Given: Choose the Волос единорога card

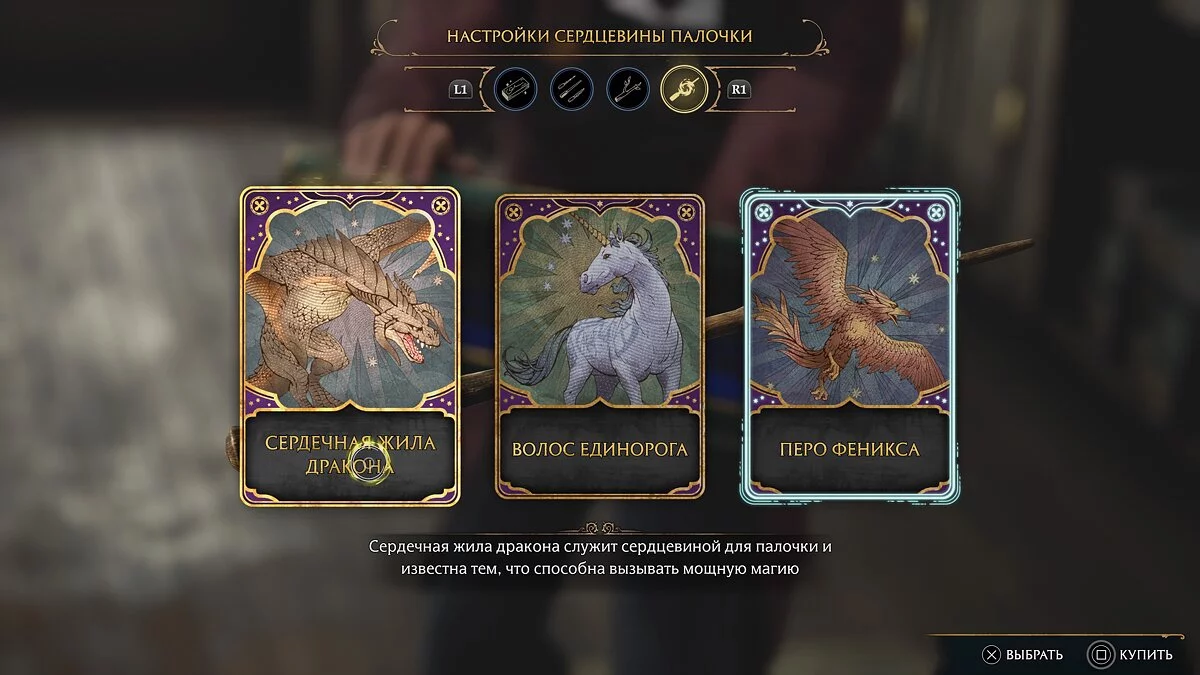Looking at the screenshot, I should pos(600,346).
